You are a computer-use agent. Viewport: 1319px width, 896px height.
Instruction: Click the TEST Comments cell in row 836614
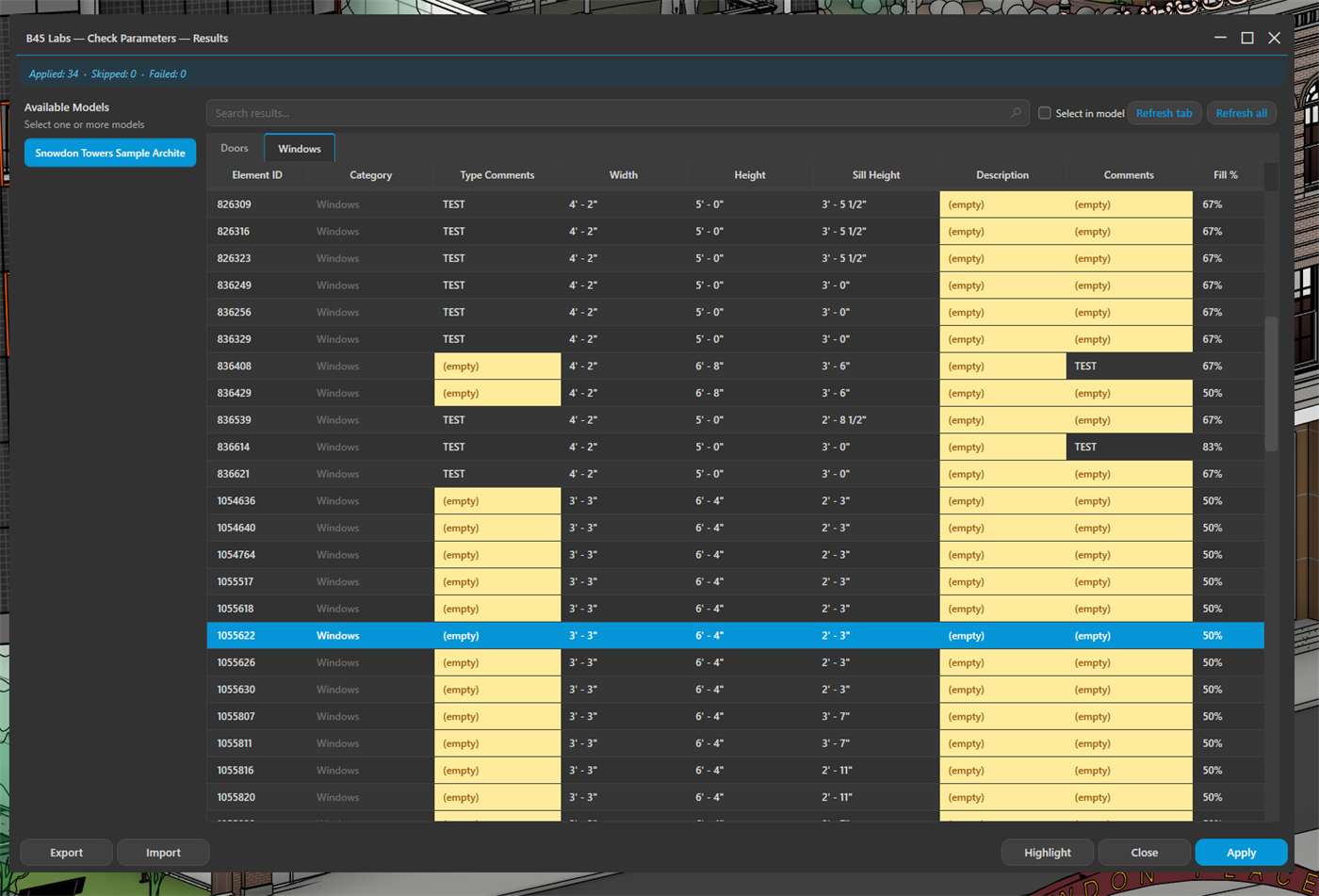pos(1129,448)
